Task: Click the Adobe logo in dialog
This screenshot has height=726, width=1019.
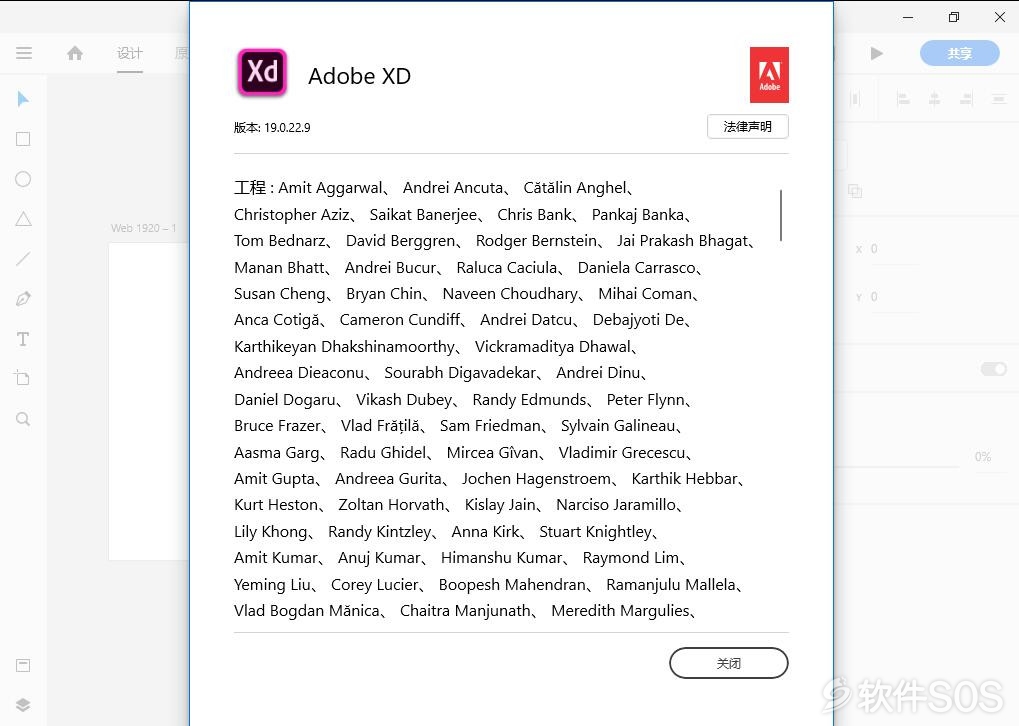Action: tap(769, 75)
